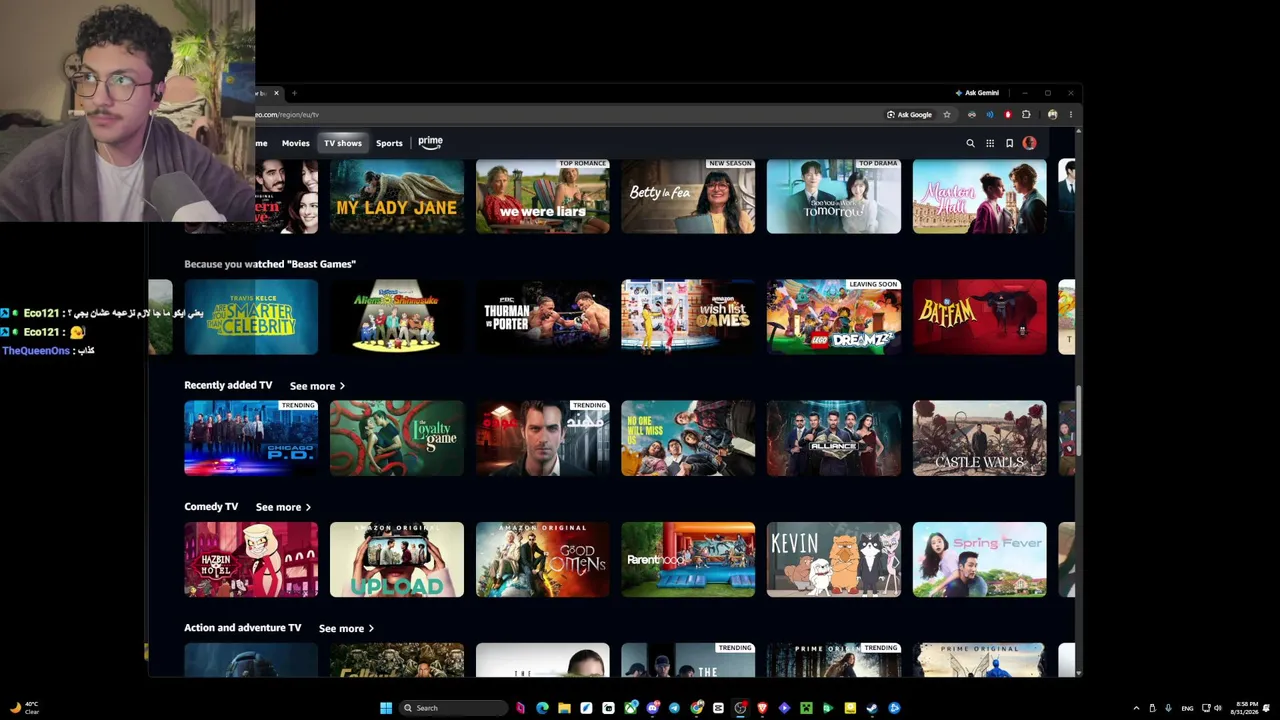Open the Chrome three-dot menu
Viewport: 1280px width, 720px height.
[x=1070, y=115]
